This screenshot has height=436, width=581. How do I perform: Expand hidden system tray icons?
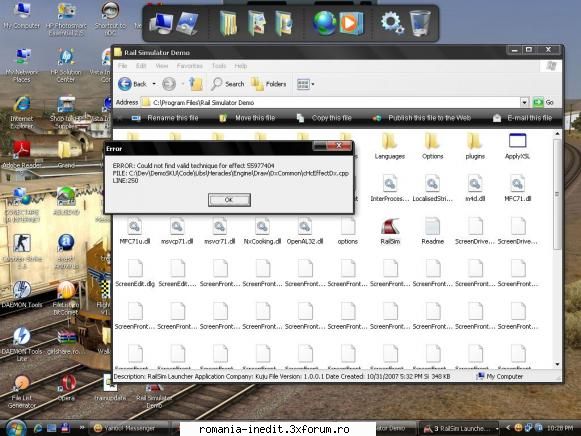508,428
